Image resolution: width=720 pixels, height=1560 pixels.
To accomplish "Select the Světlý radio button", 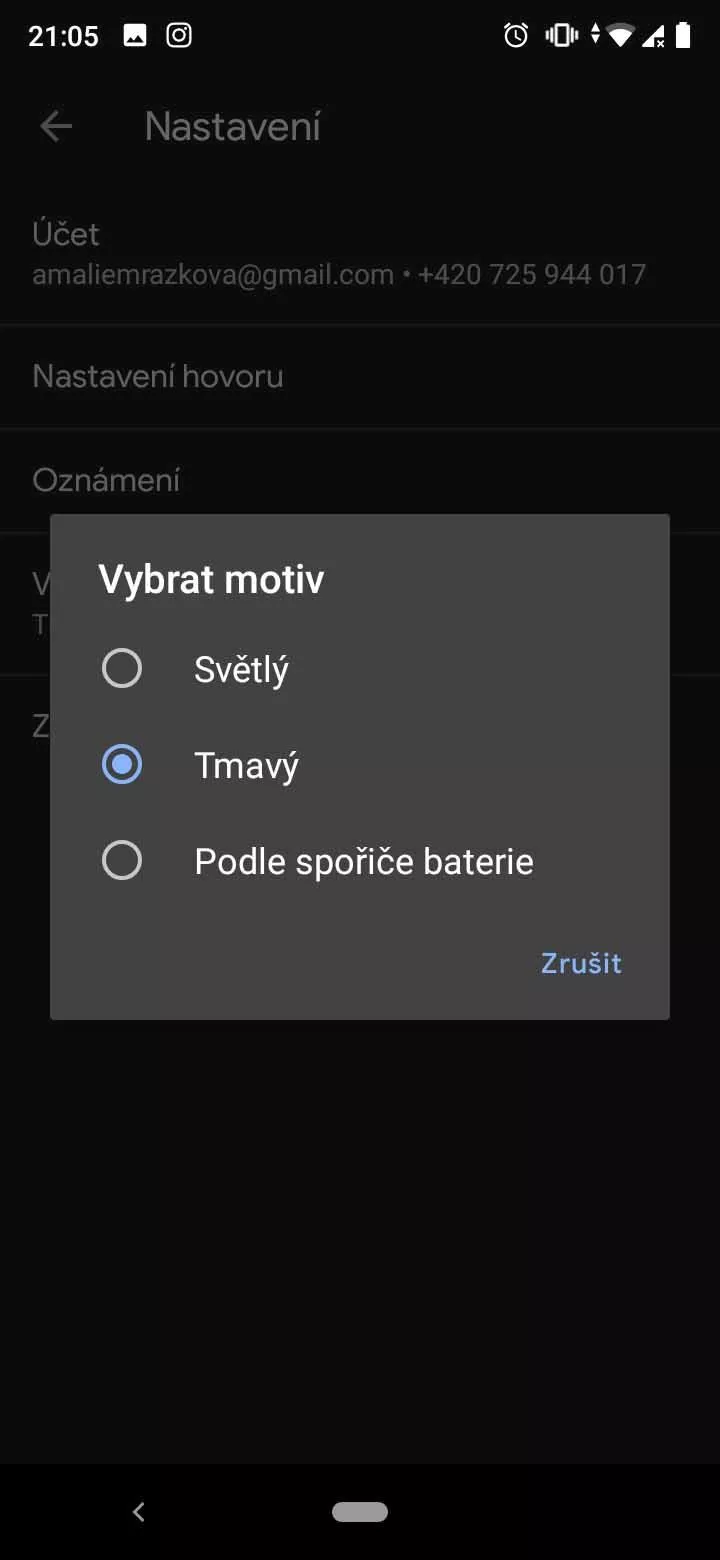I will 122,668.
